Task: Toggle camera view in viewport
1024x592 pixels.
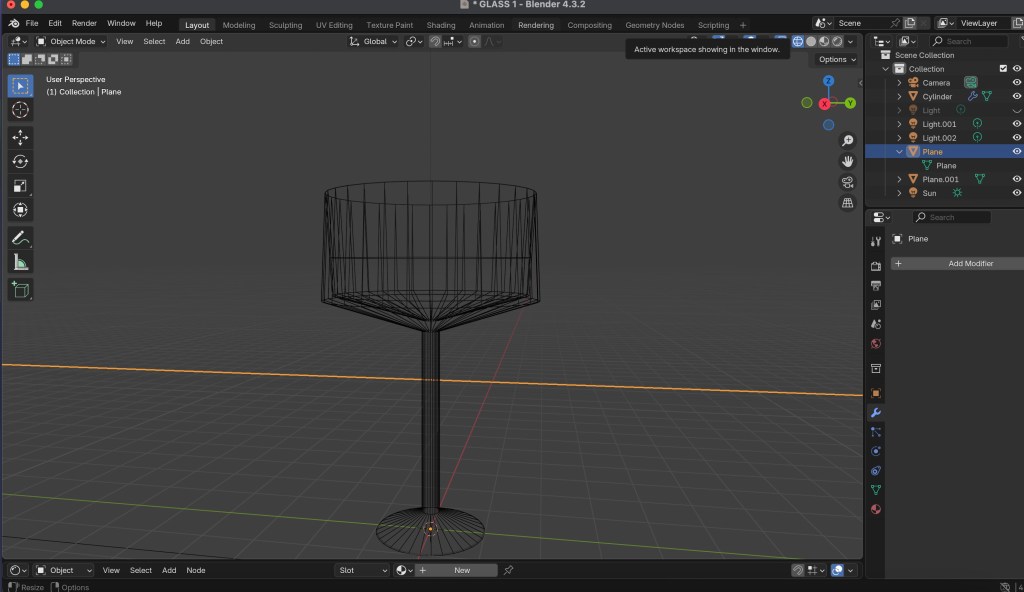Action: tap(847, 182)
